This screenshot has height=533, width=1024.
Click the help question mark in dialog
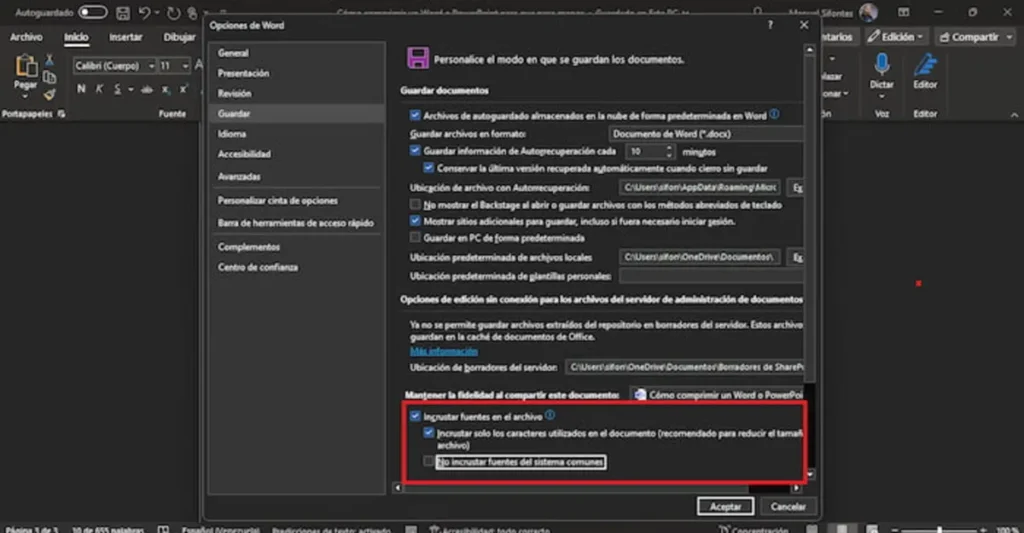pyautogui.click(x=771, y=25)
